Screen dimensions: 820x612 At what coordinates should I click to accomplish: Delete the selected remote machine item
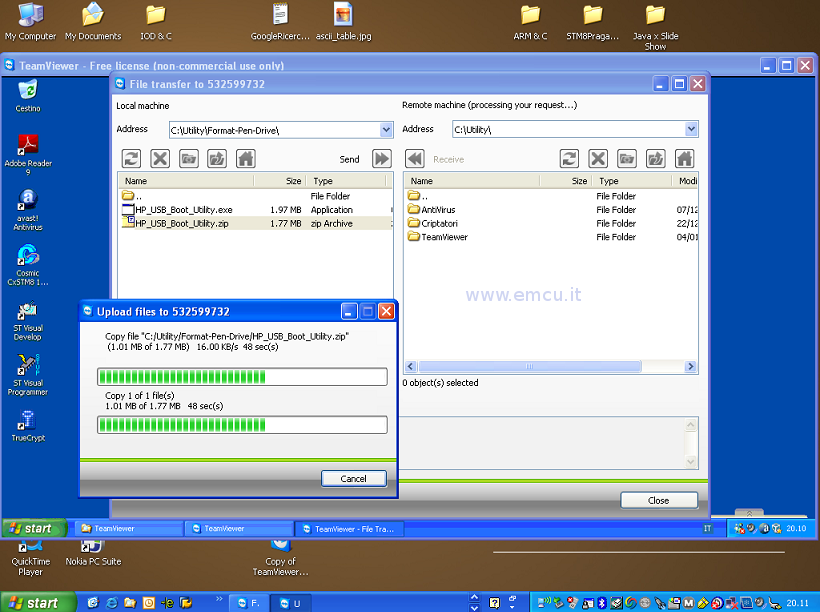pos(598,158)
